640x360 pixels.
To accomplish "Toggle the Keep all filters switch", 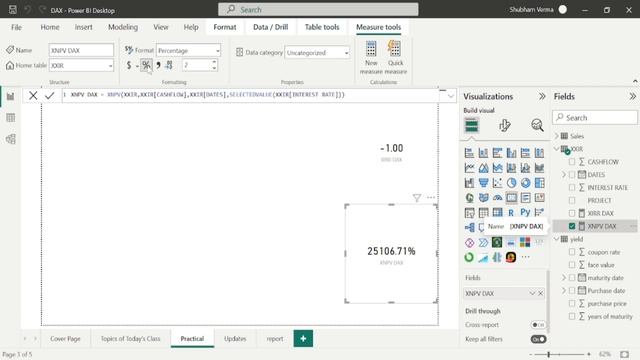I will [x=538, y=339].
